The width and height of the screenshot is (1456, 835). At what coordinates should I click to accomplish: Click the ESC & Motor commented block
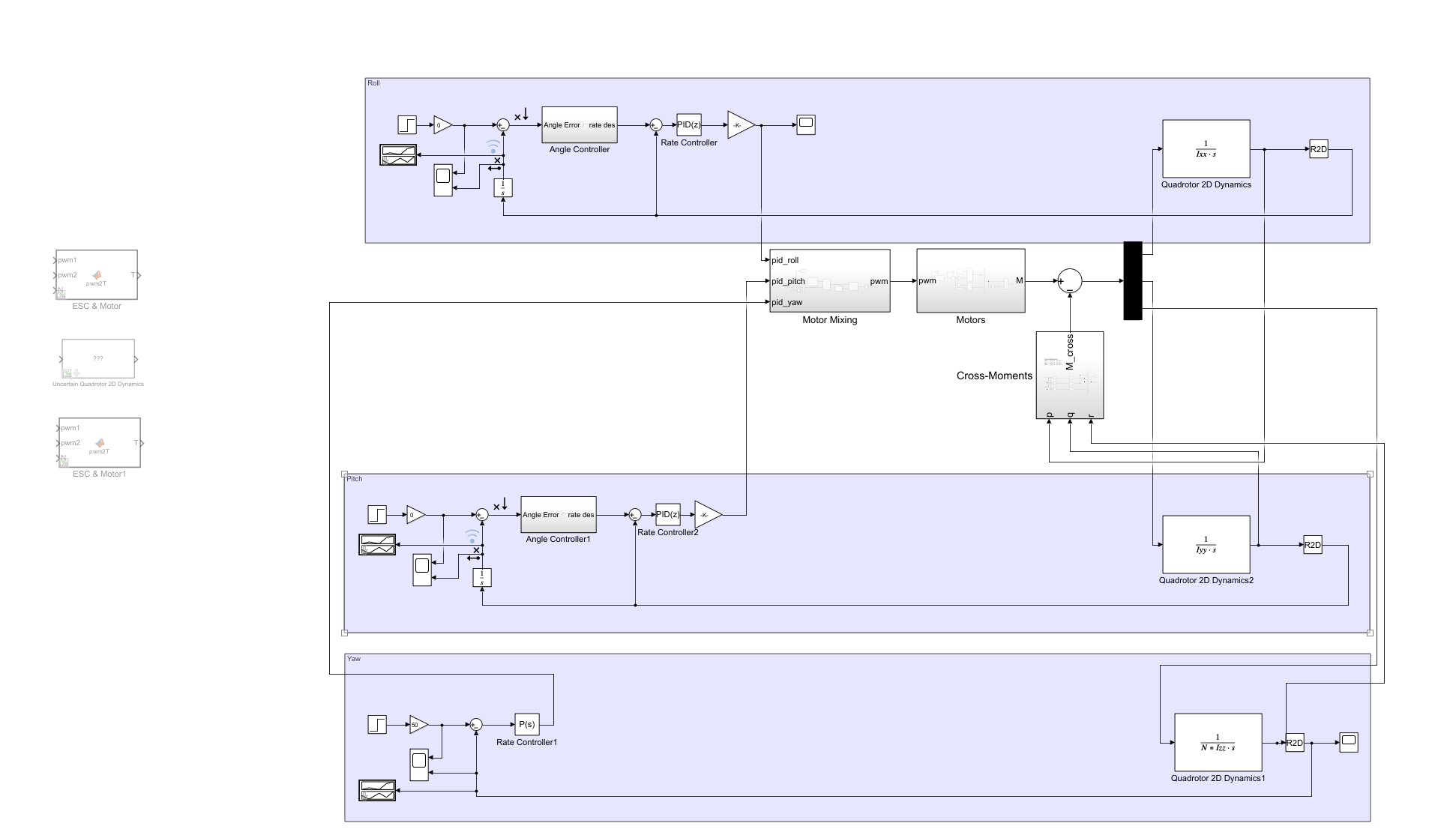97,275
